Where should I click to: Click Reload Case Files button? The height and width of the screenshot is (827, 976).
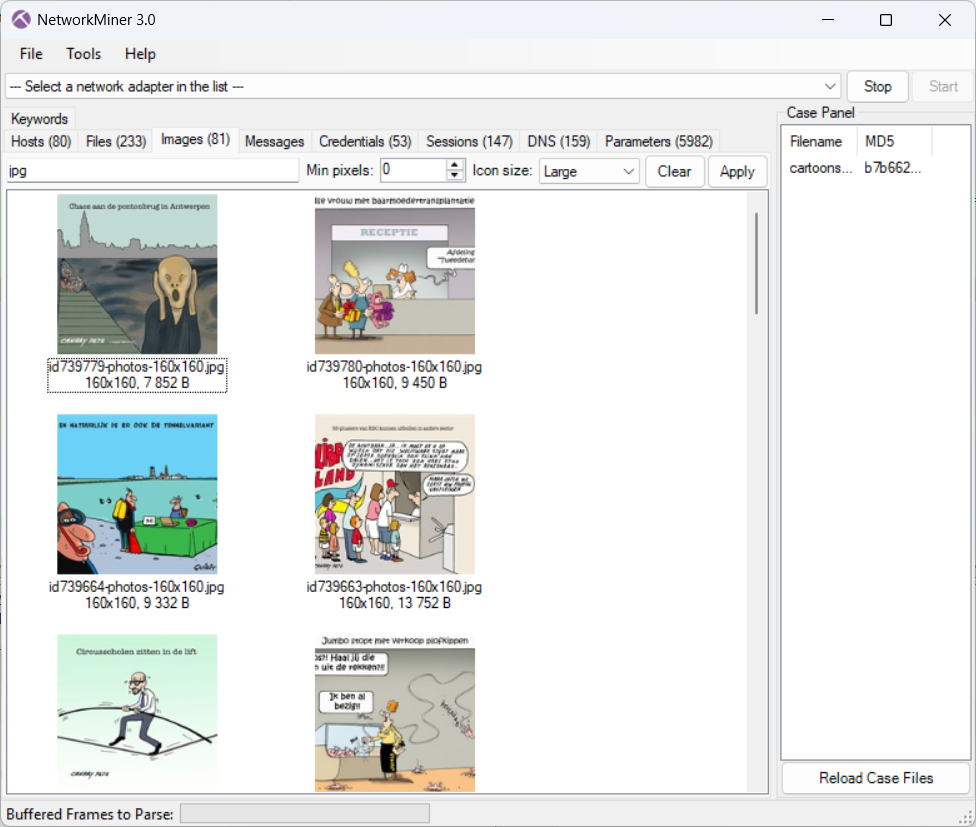875,778
